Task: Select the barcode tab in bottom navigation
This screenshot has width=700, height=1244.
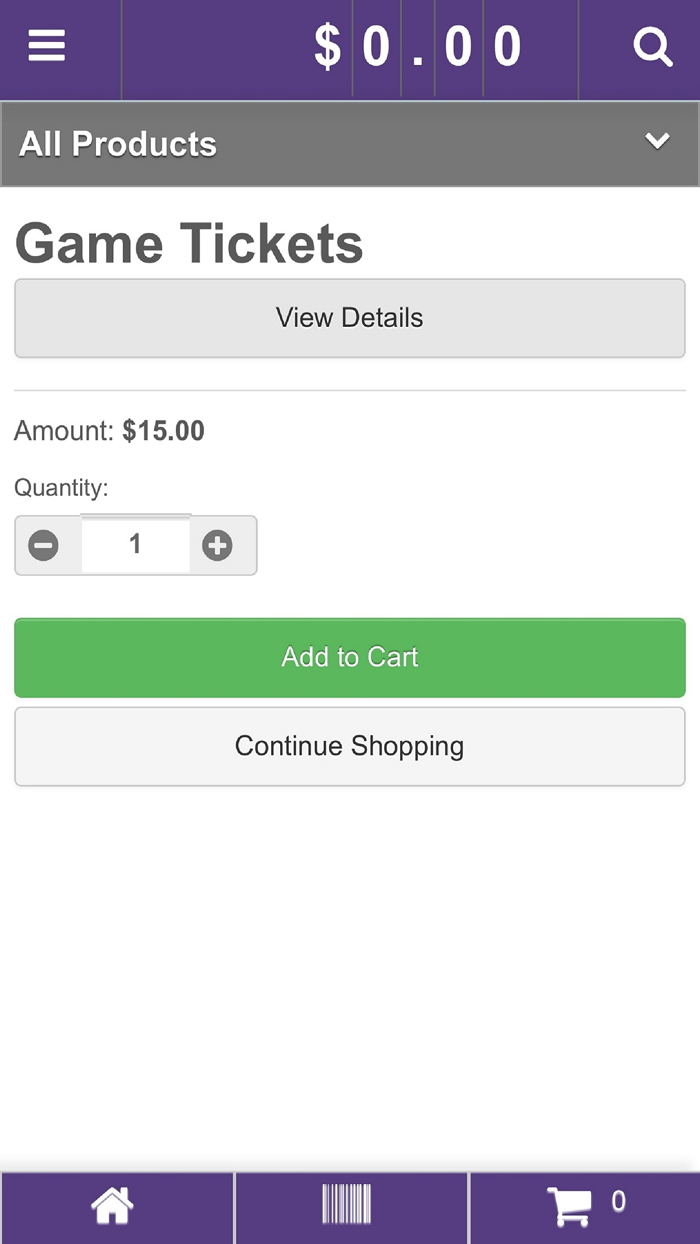Action: [348, 1206]
